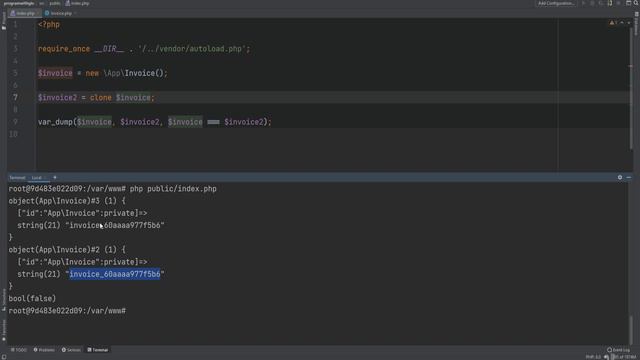Hide the Terminal panel with minimize icon
Viewport: 640px width, 360px height.
[629, 178]
